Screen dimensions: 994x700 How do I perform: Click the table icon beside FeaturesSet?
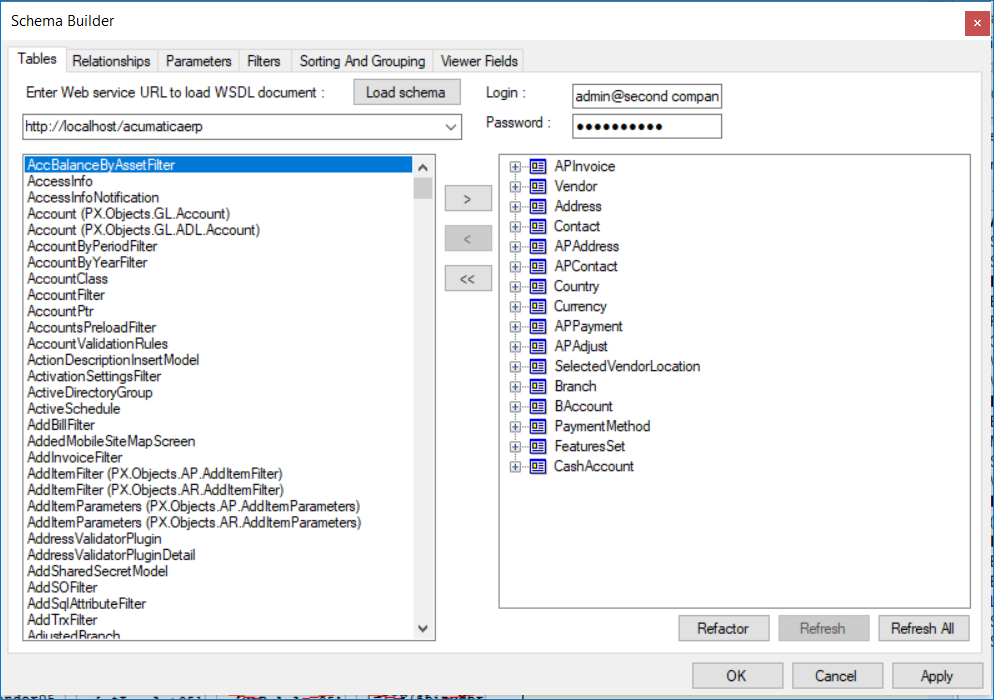[x=538, y=446]
